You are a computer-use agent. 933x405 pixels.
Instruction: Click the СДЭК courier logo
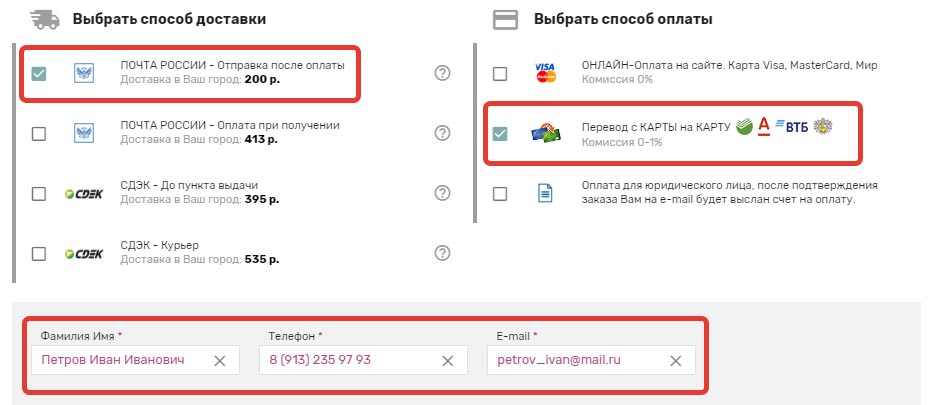[x=84, y=254]
